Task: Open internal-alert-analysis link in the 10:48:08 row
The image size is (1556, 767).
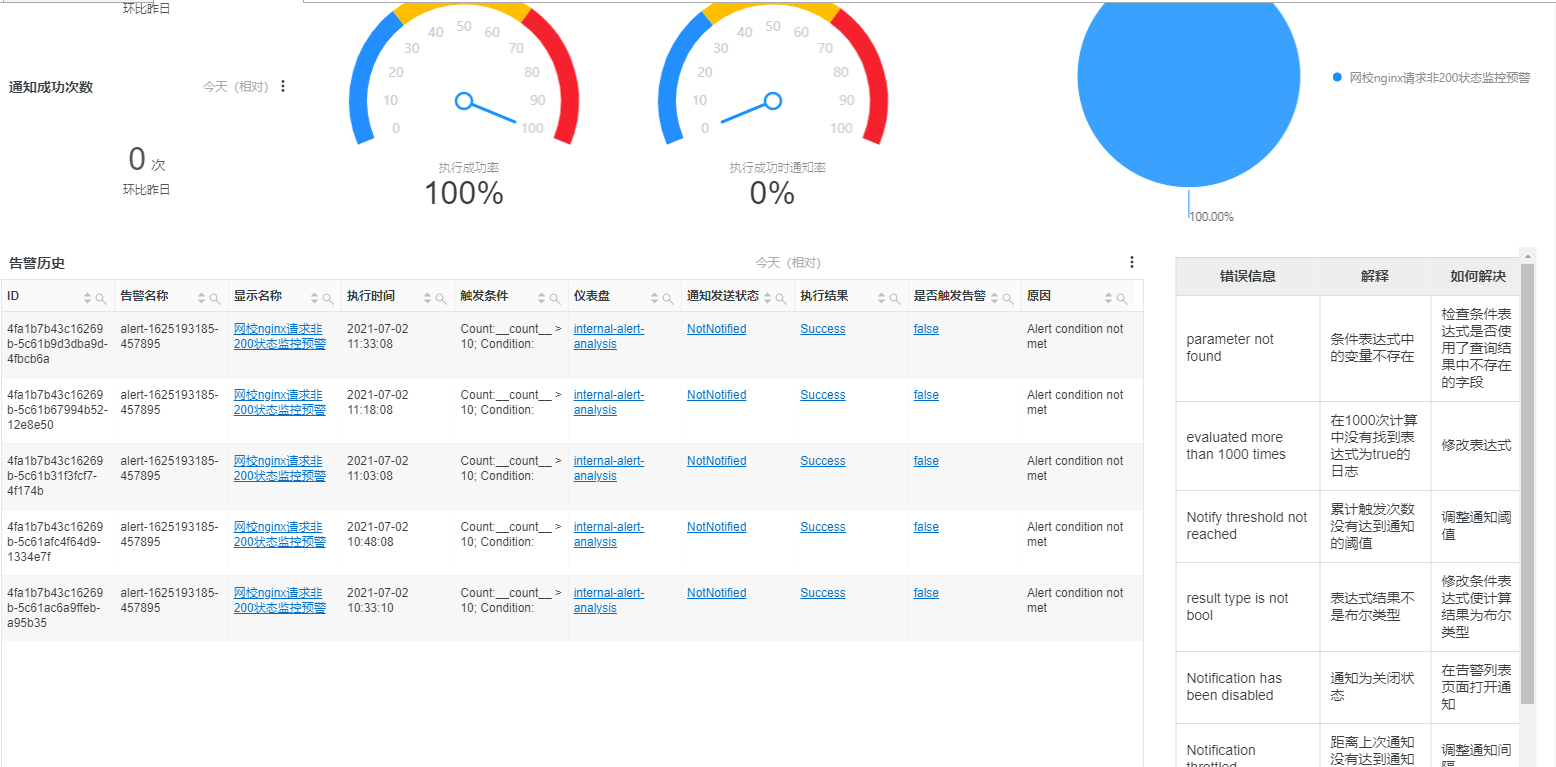Action: [x=609, y=534]
